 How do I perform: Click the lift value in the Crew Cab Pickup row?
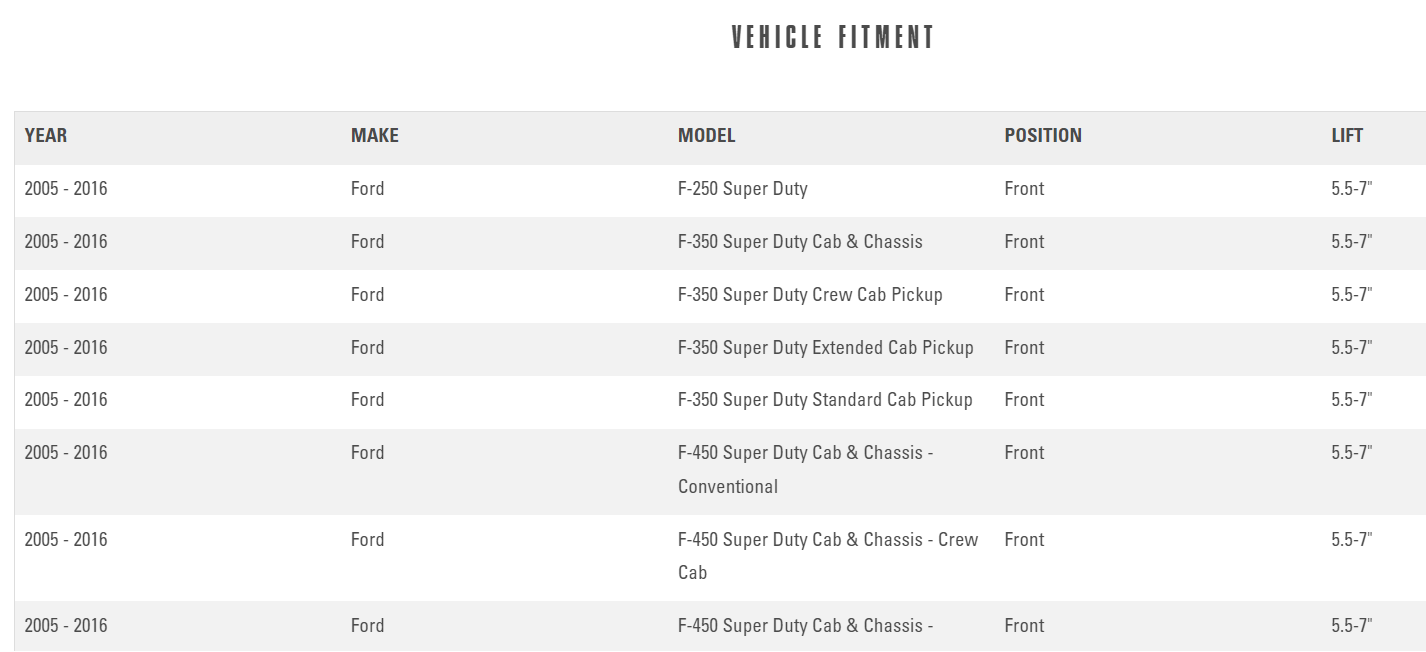[x=1351, y=295]
